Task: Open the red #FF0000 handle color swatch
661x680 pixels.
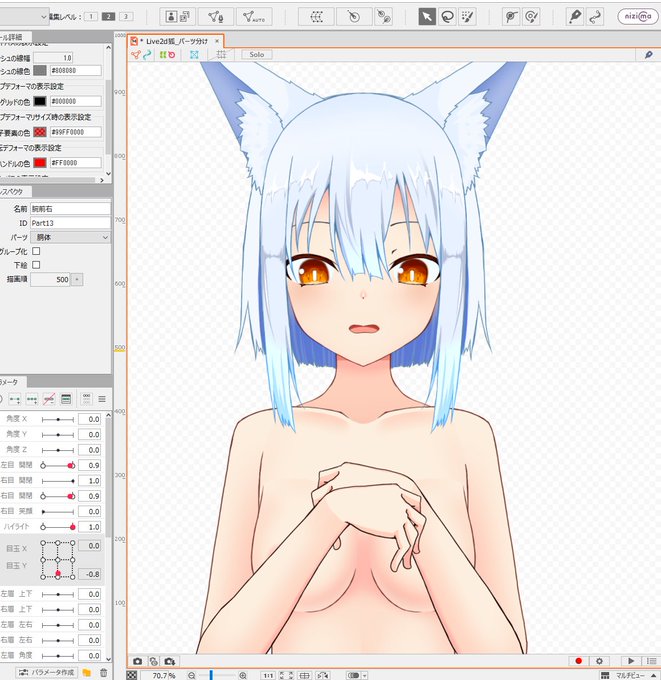Action: click(x=40, y=163)
